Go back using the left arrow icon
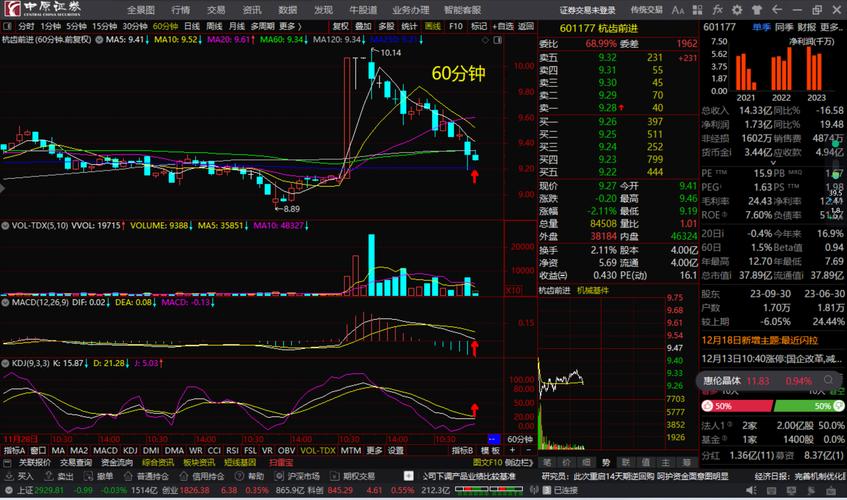This screenshot has height=500, width=847. coord(777,10)
